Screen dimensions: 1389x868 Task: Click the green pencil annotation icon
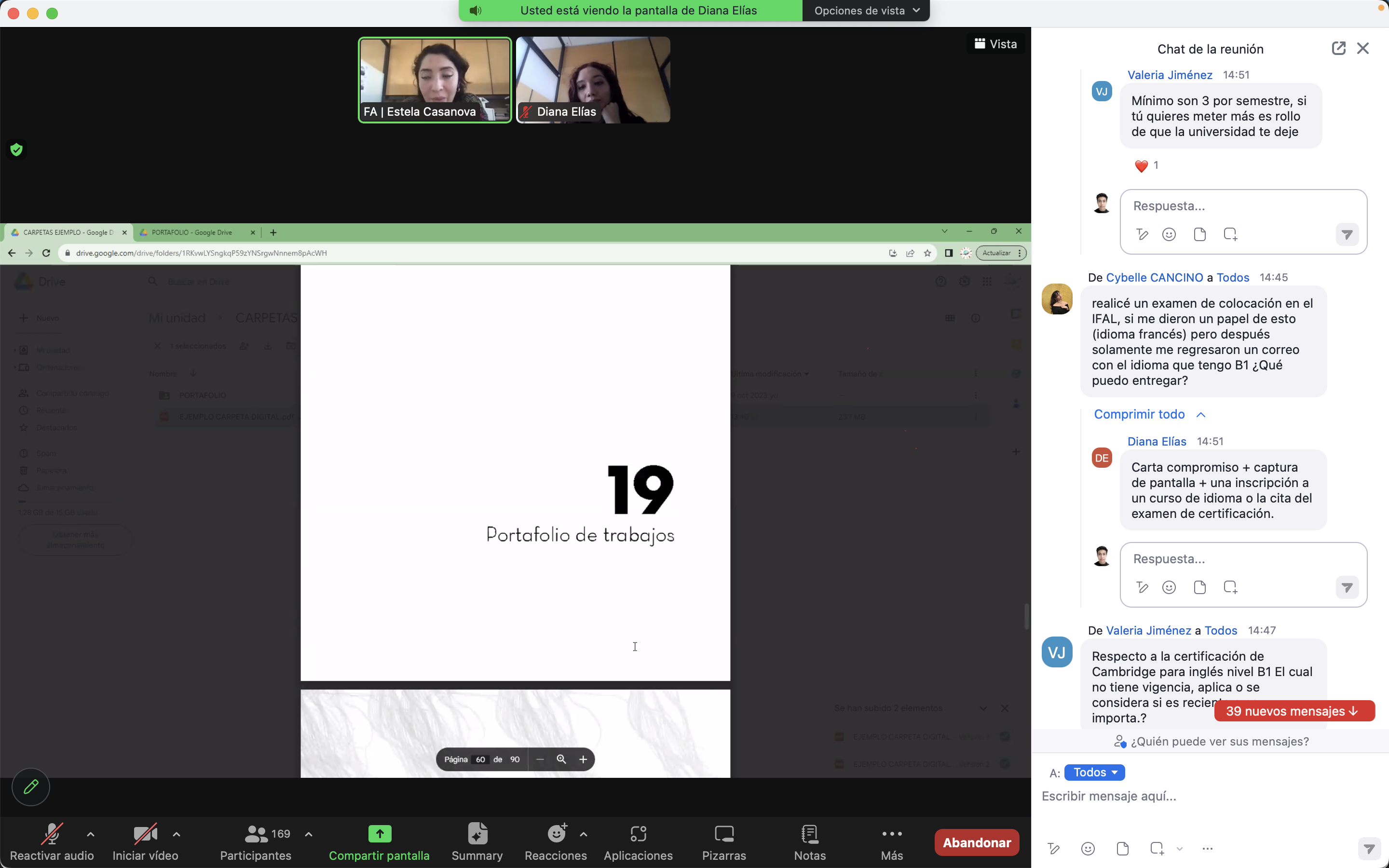pos(31,787)
